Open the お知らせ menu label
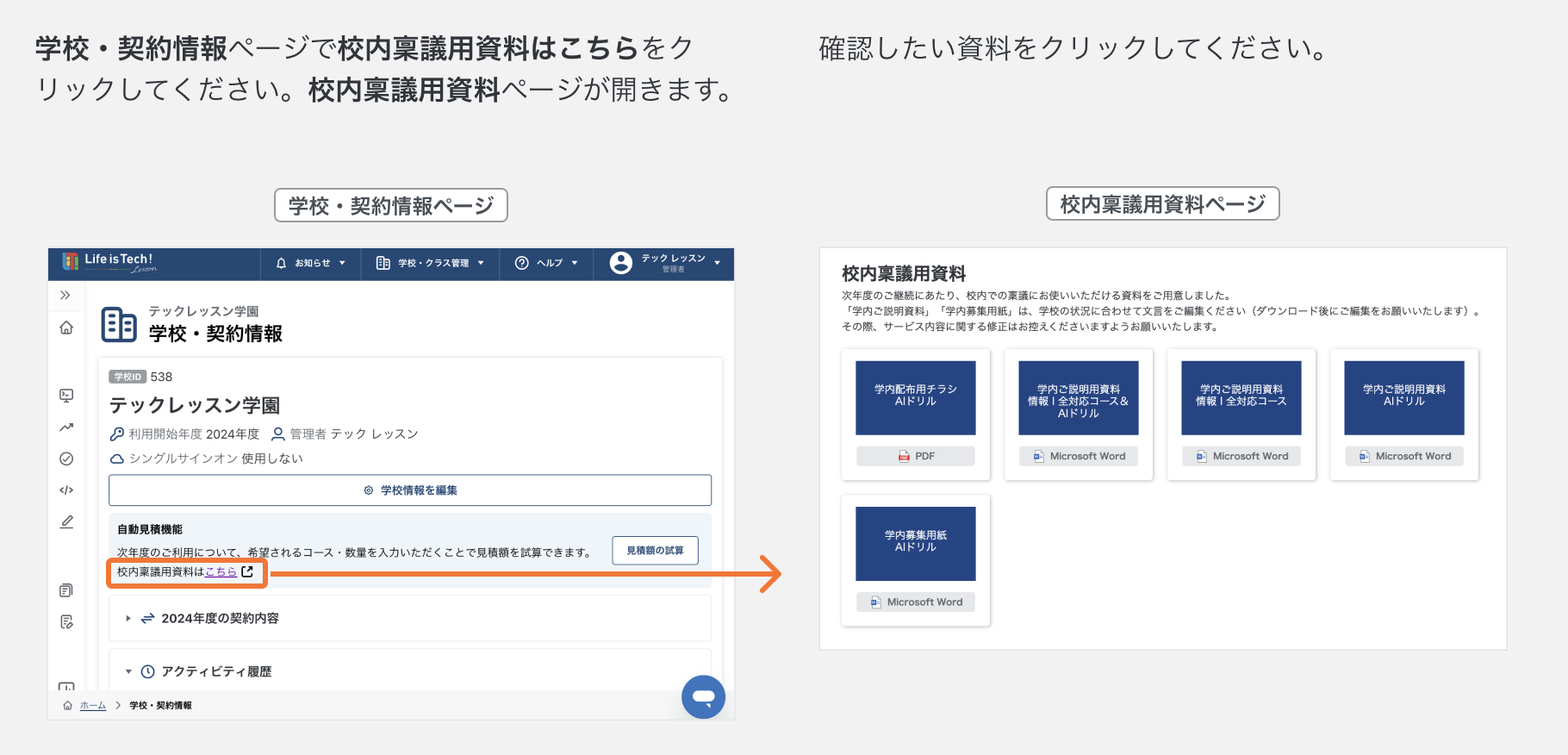1568x755 pixels. [x=313, y=263]
